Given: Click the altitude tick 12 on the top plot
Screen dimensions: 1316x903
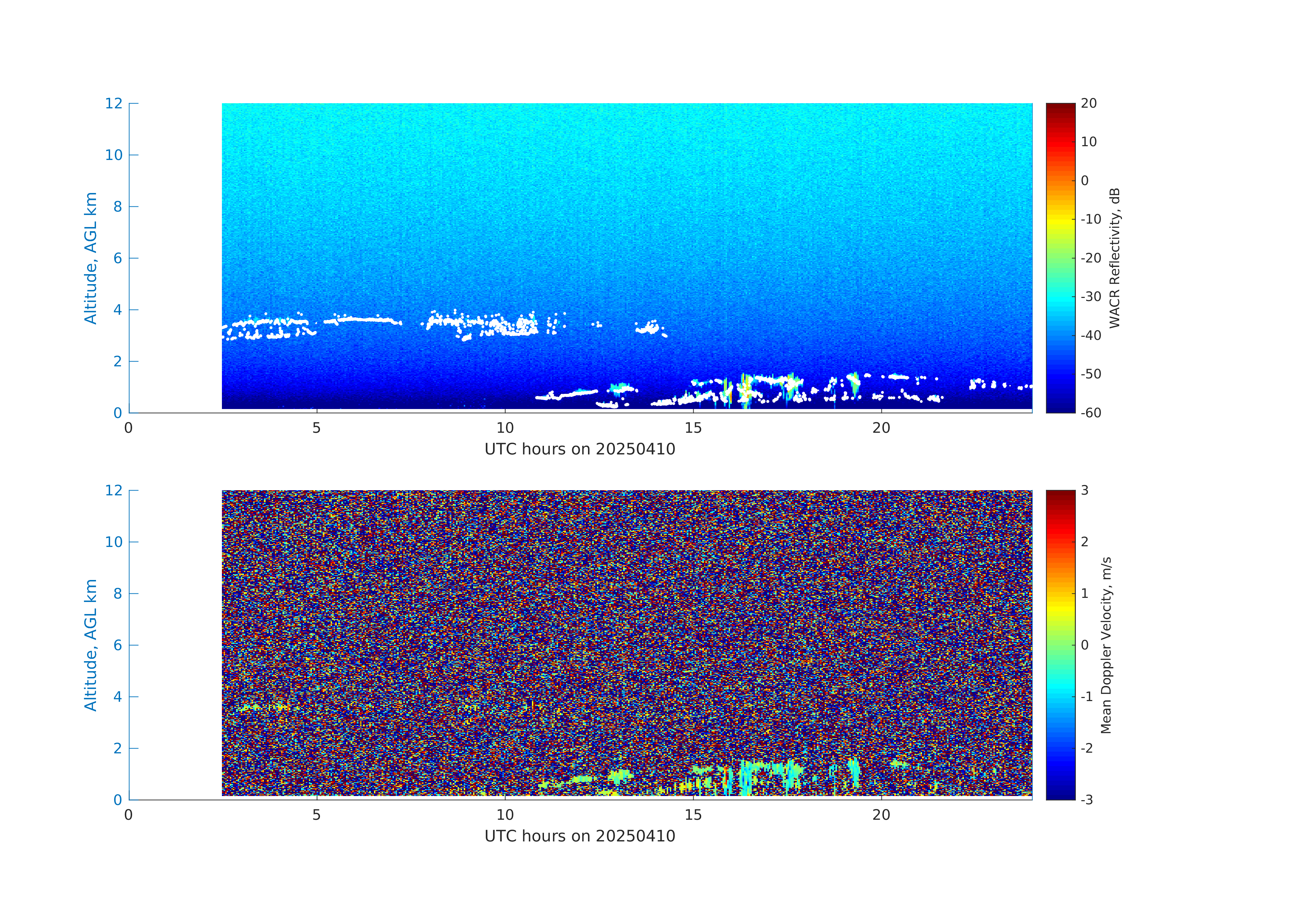Looking at the screenshot, I should pos(113,104).
